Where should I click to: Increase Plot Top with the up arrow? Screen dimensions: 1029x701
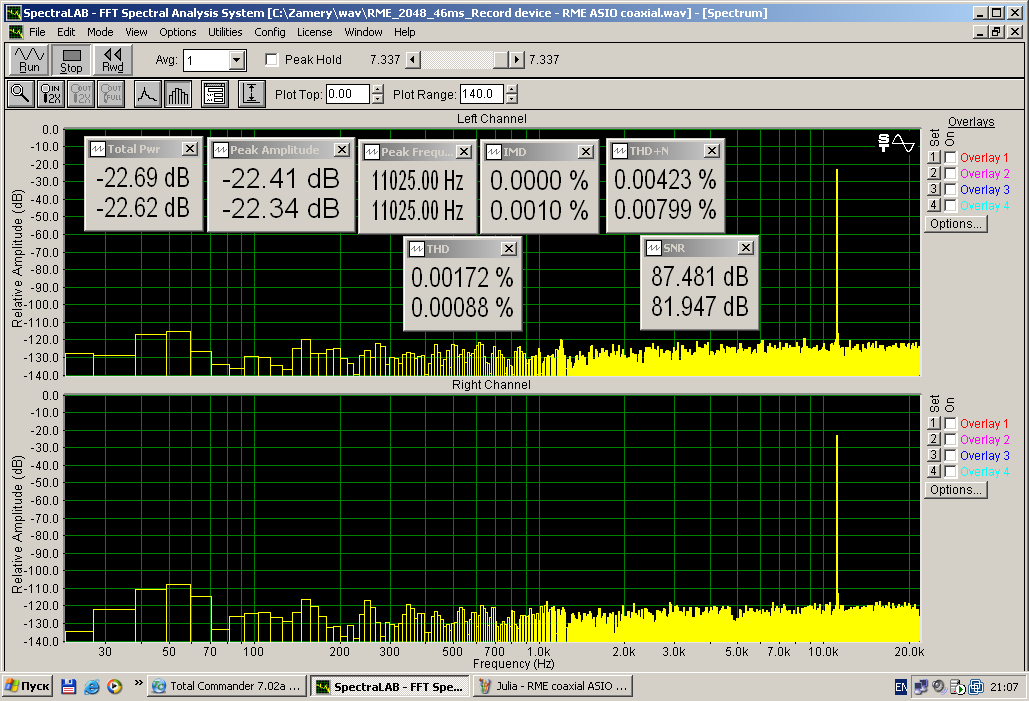coord(377,89)
